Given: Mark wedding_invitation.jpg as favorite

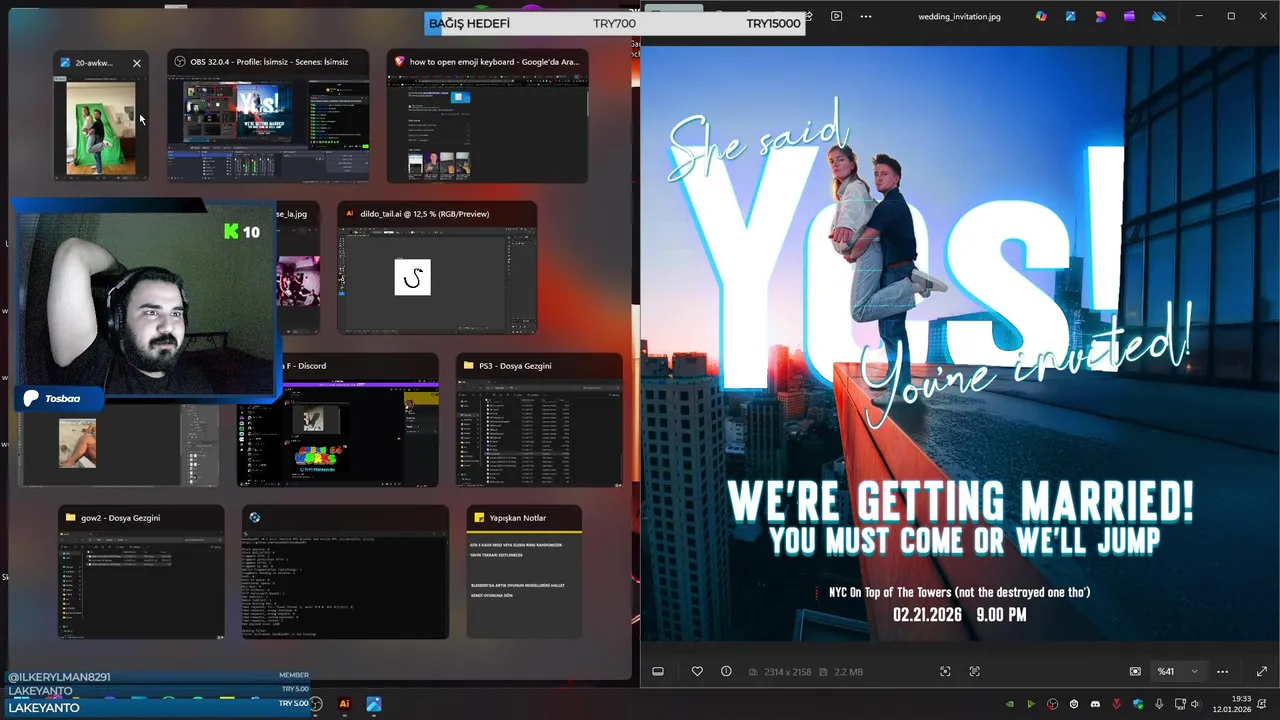Looking at the screenshot, I should [x=697, y=671].
